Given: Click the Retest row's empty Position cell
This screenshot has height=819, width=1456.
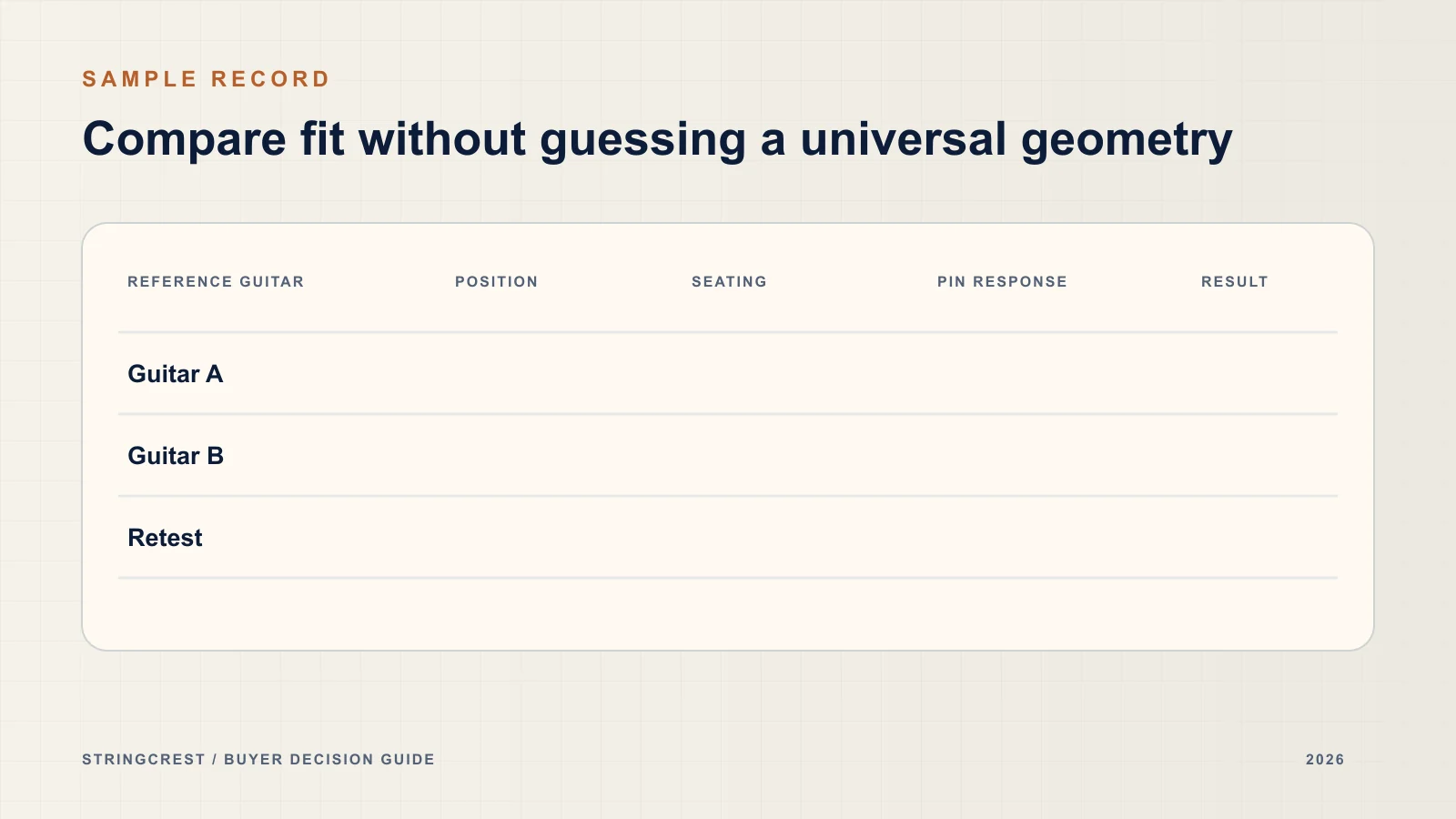Looking at the screenshot, I should coord(564,538).
